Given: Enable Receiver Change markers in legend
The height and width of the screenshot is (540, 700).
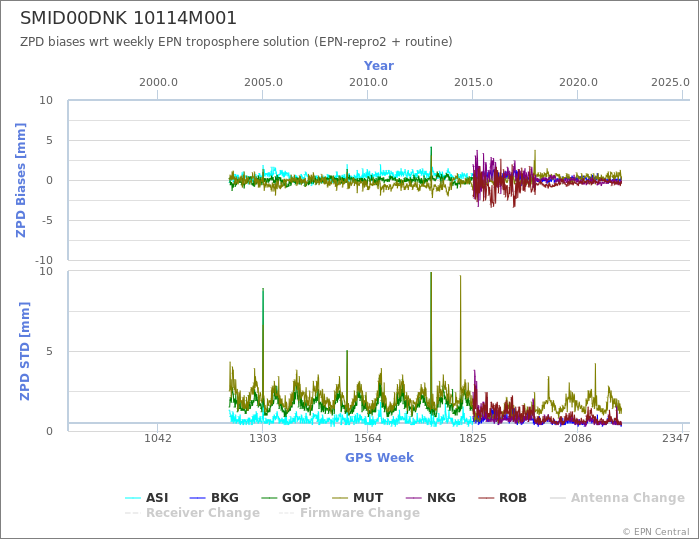Looking at the screenshot, I should pyautogui.click(x=192, y=513).
